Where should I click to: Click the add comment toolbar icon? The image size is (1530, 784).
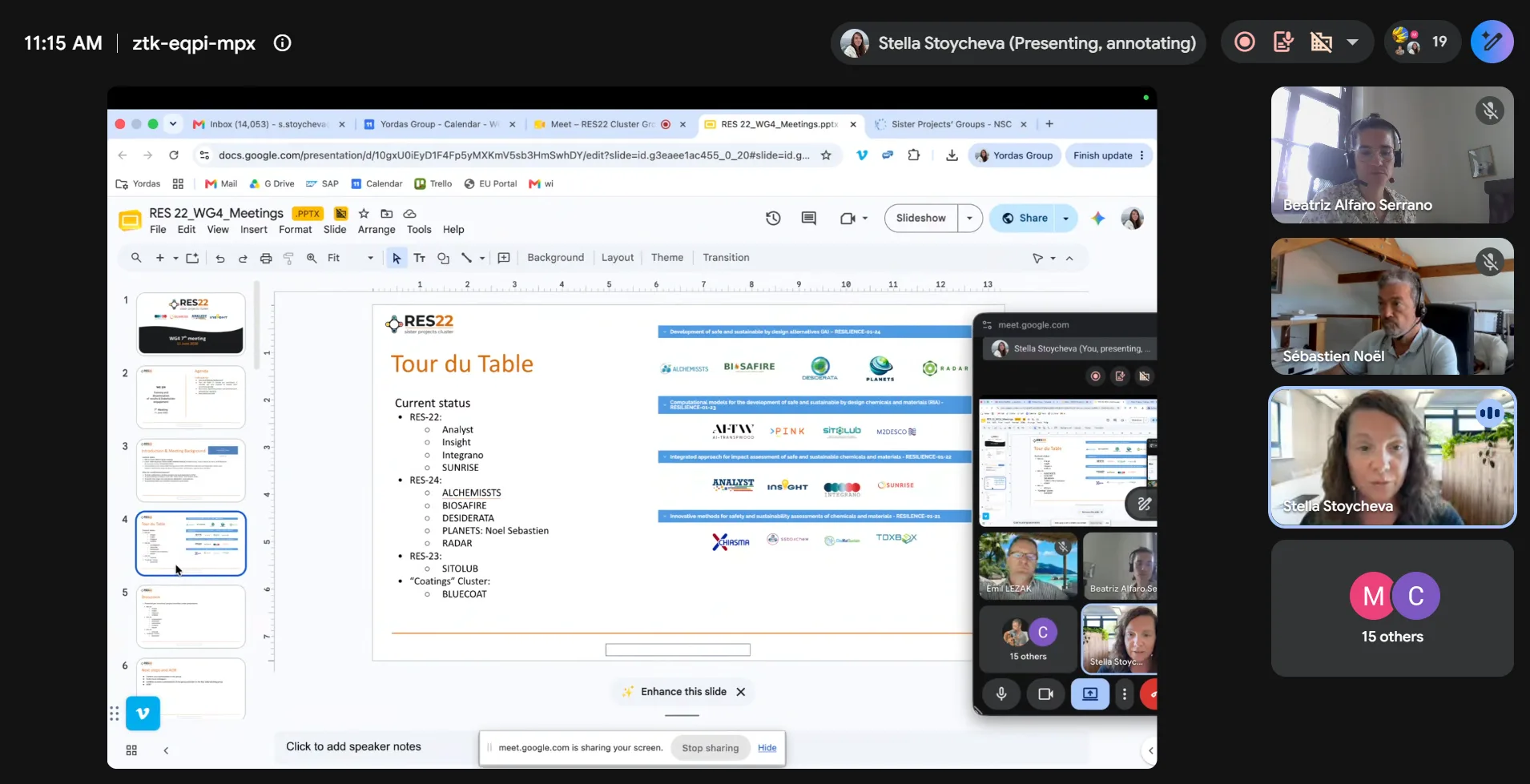pyautogui.click(x=504, y=258)
